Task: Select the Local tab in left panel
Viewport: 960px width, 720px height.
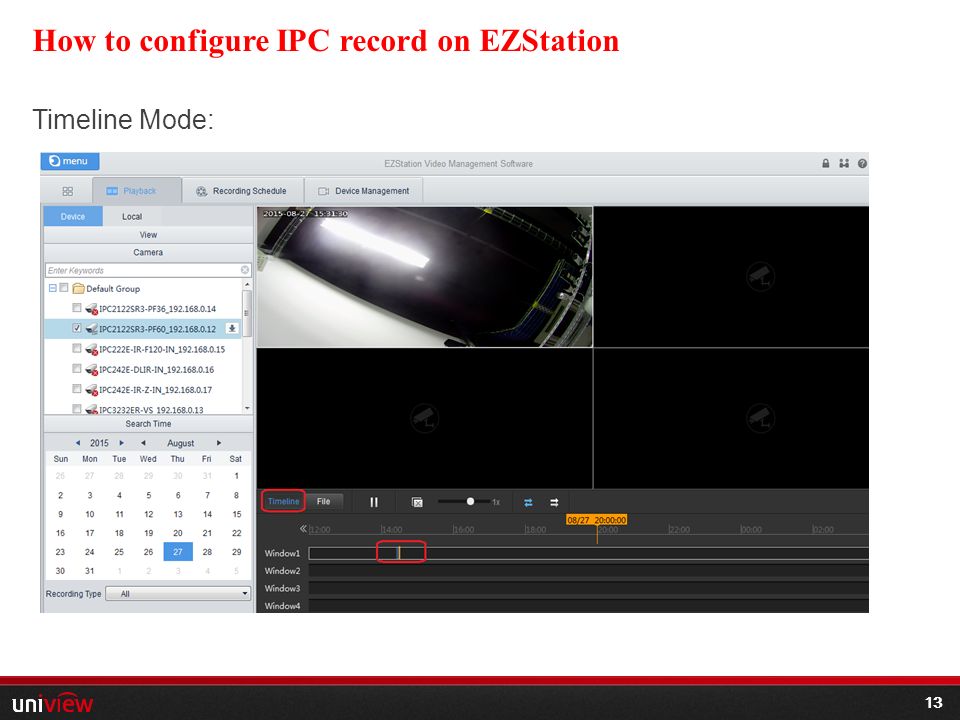Action: click(132, 216)
